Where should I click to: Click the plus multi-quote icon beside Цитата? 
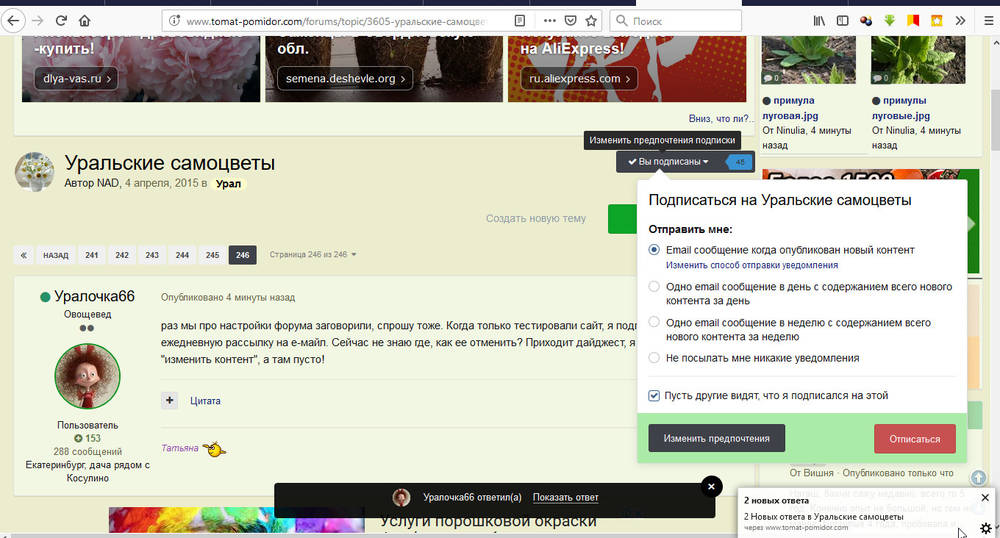click(x=169, y=401)
